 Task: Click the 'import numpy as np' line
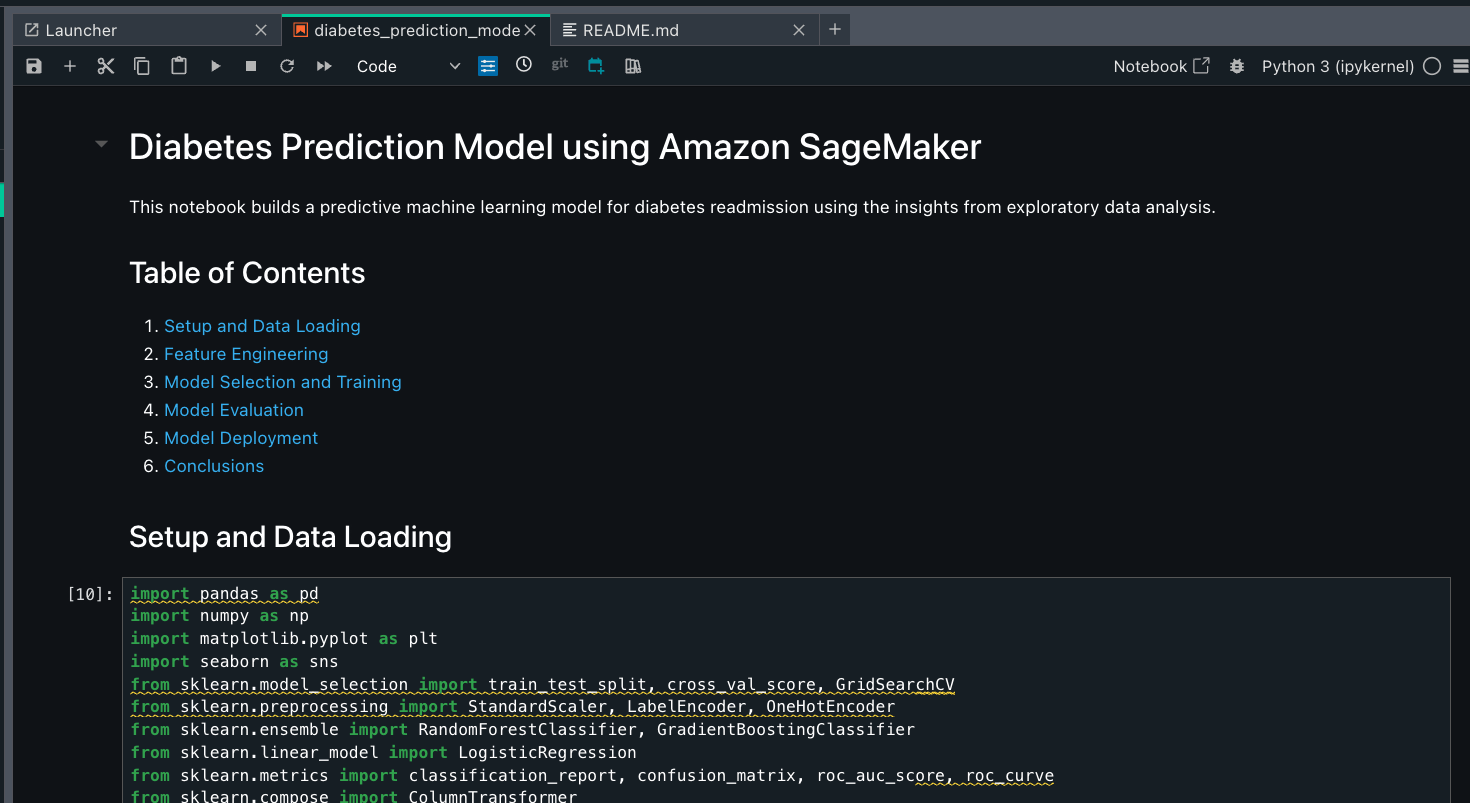(x=220, y=616)
